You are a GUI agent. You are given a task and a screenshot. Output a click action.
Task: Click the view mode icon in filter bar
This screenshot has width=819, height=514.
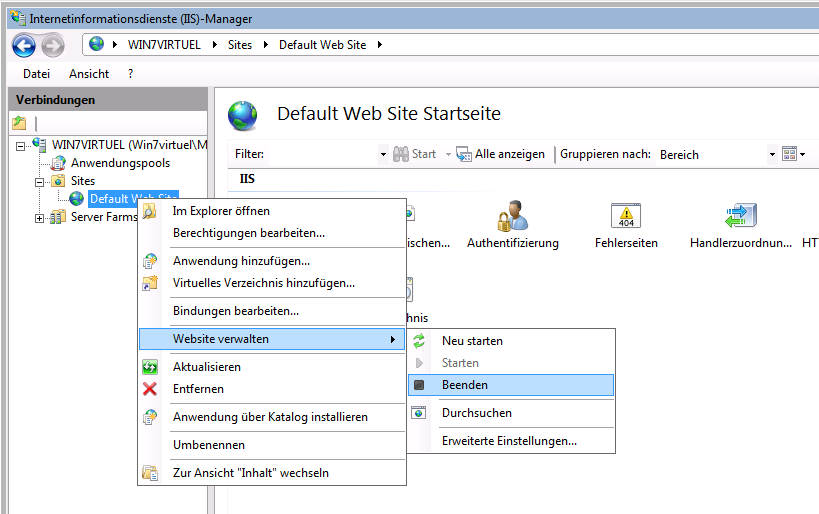click(789, 154)
